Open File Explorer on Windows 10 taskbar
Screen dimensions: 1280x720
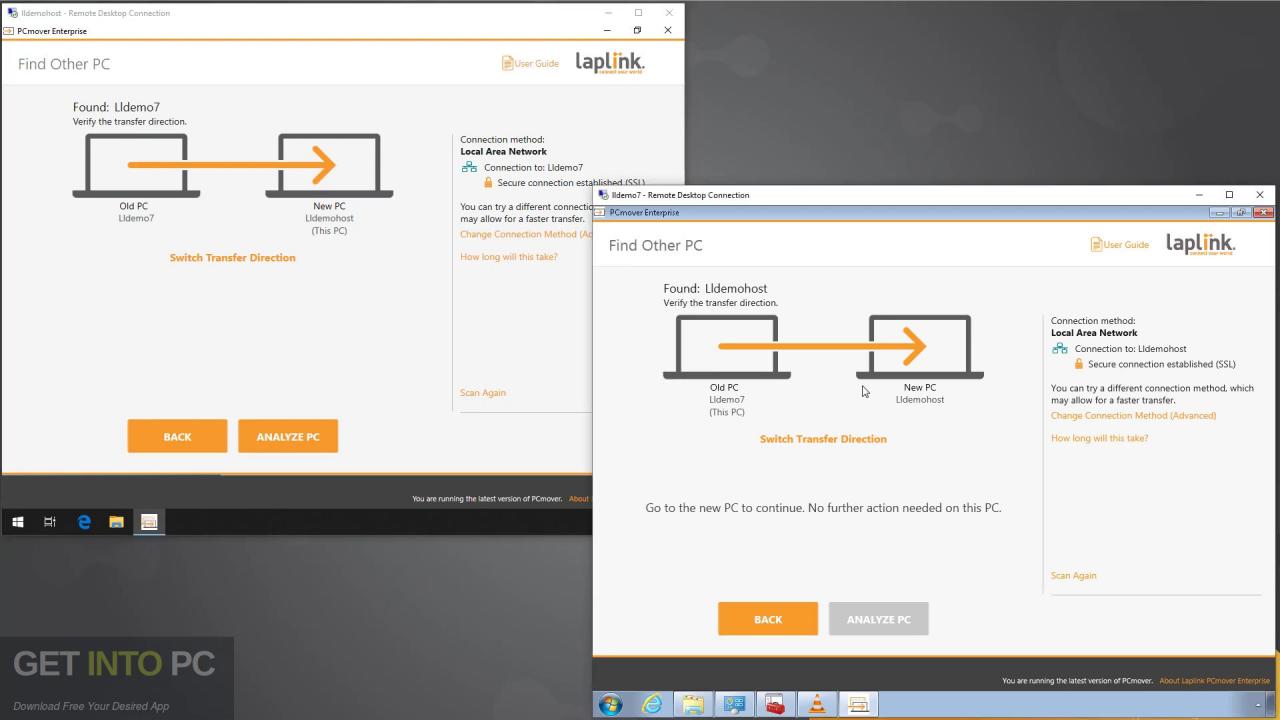click(116, 521)
